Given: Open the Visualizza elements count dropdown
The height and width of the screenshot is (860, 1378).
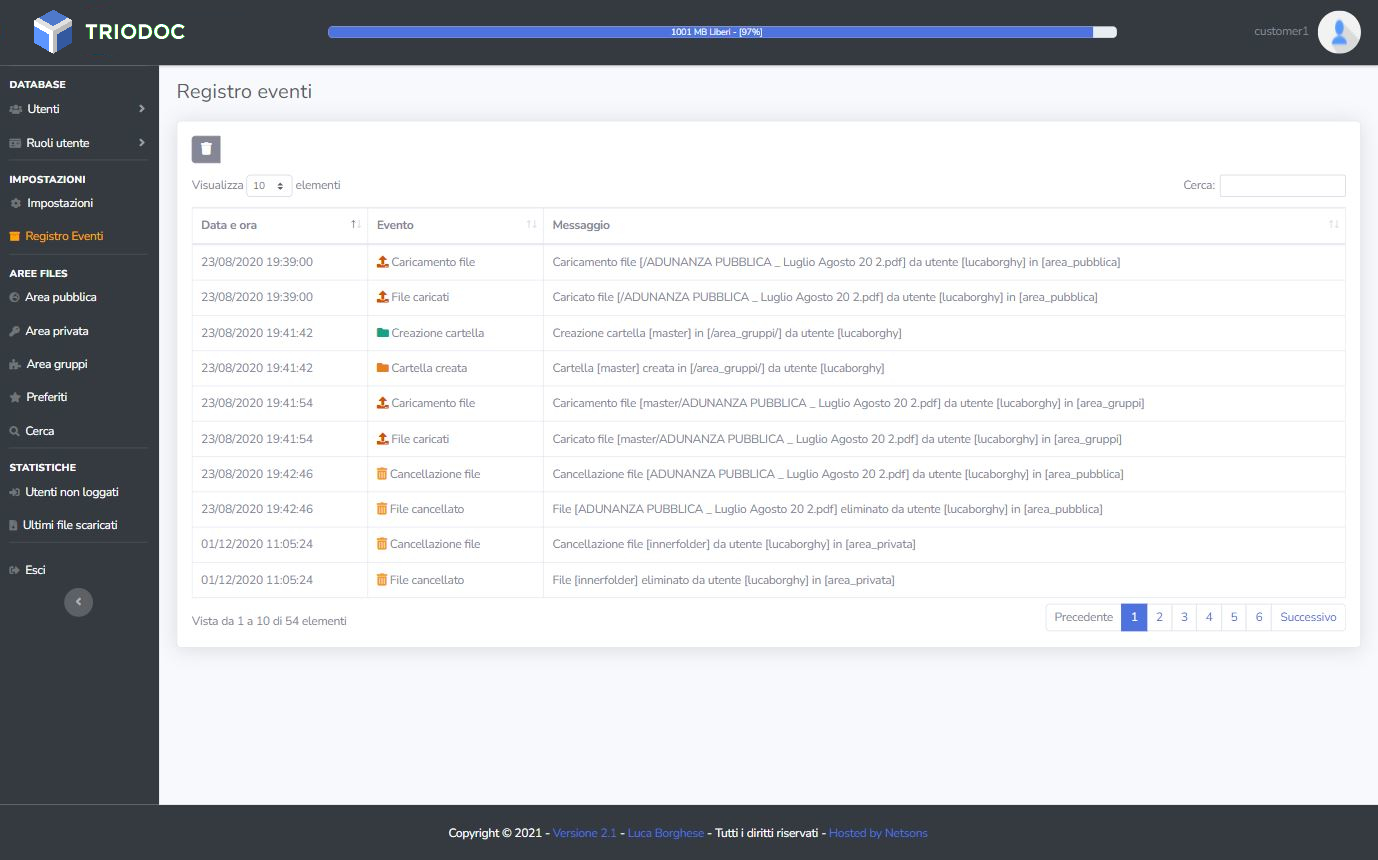Looking at the screenshot, I should (269, 186).
